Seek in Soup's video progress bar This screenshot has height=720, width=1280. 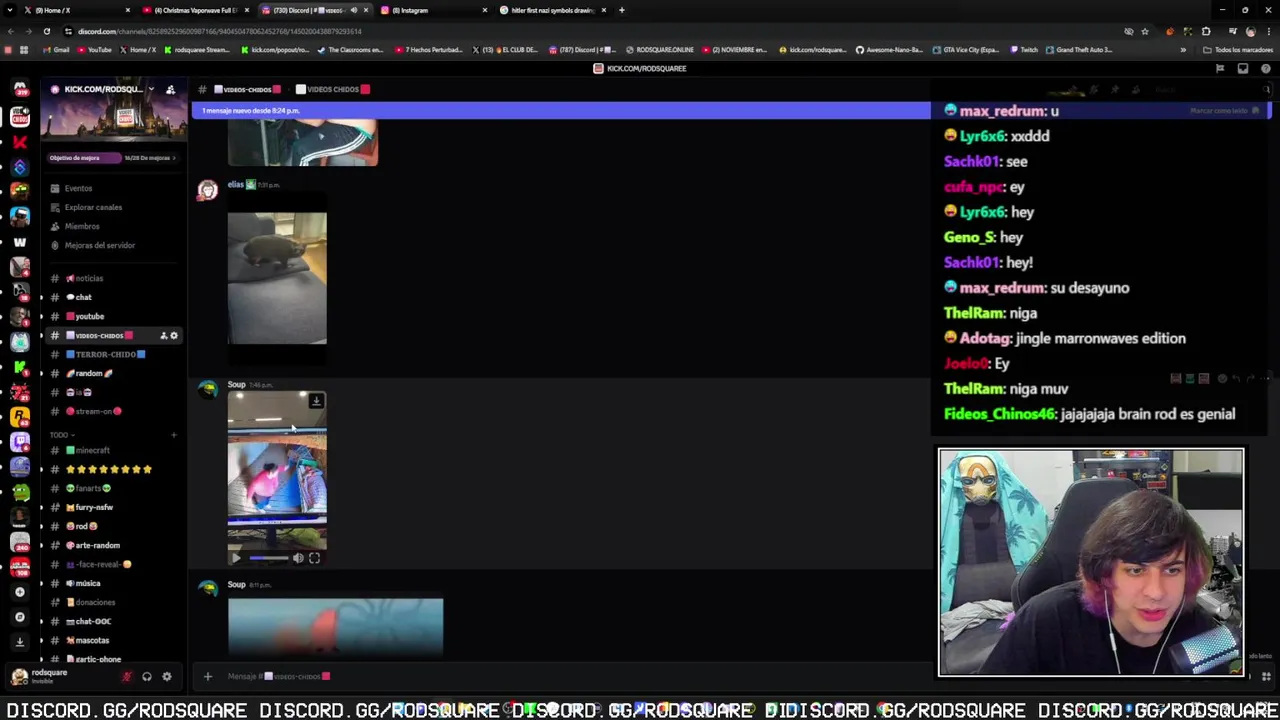click(267, 558)
